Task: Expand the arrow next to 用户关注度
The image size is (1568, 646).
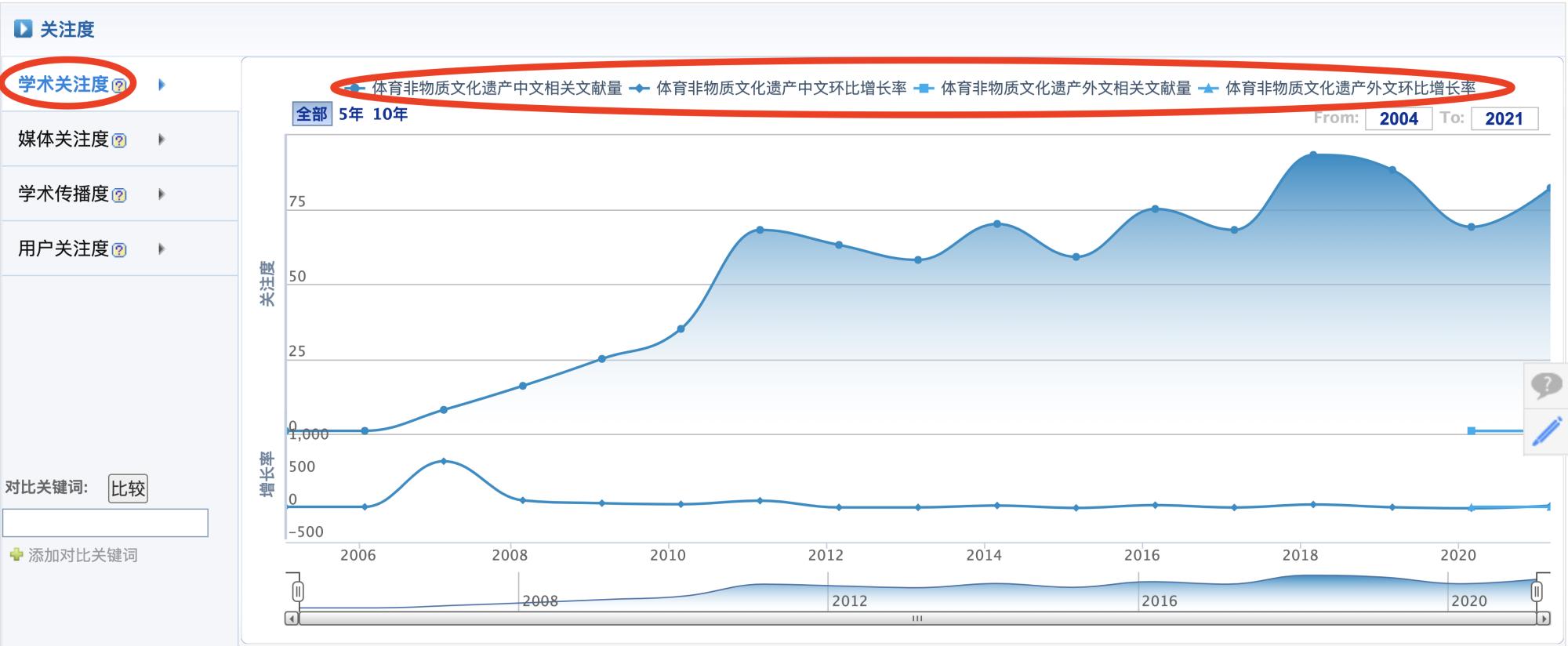Action: [162, 249]
